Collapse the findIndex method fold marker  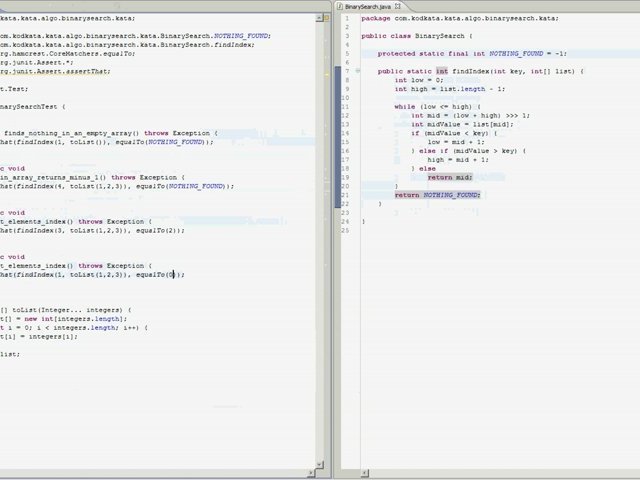(x=359, y=71)
